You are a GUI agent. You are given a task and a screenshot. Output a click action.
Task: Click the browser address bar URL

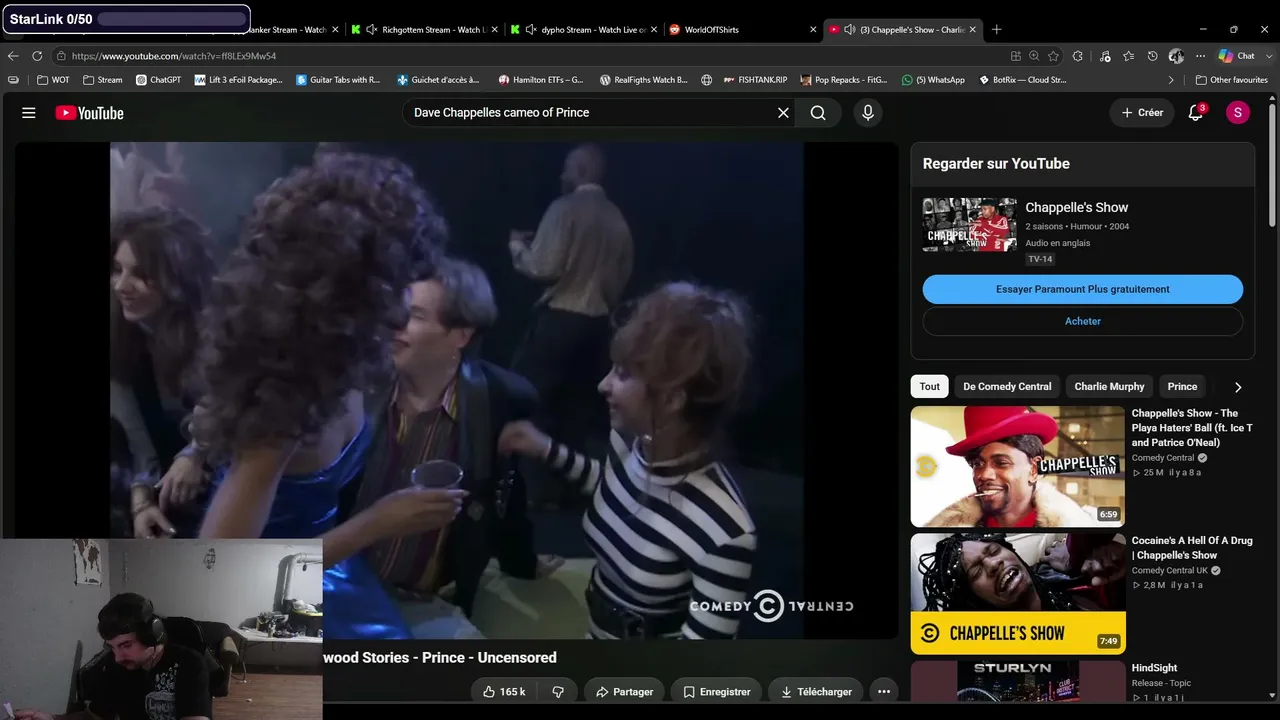tap(174, 56)
